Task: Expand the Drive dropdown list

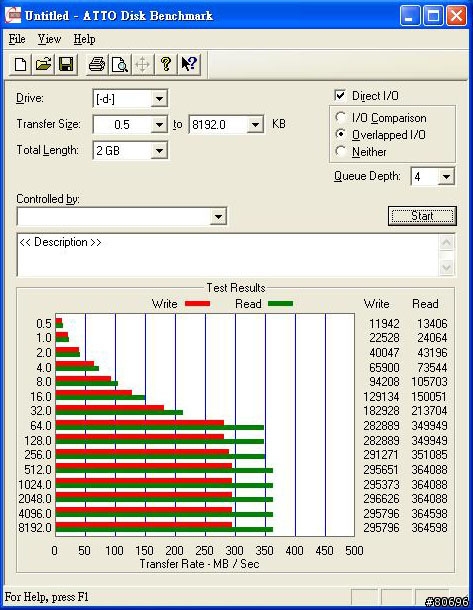Action: tap(159, 99)
